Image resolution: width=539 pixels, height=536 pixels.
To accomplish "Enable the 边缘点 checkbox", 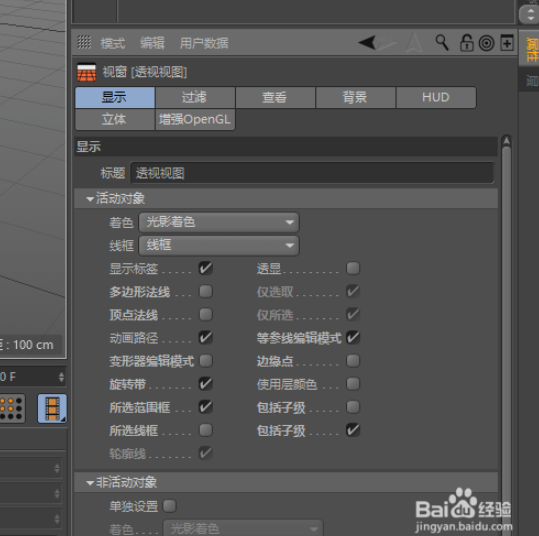I will 353,361.
